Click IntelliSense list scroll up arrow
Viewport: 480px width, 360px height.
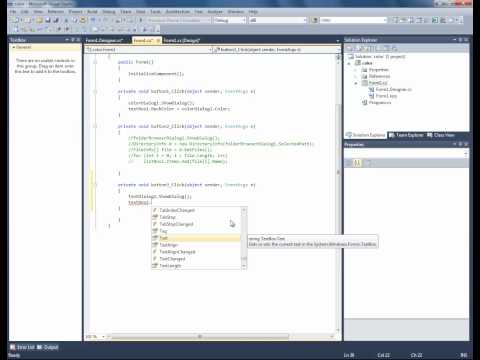pos(244,210)
